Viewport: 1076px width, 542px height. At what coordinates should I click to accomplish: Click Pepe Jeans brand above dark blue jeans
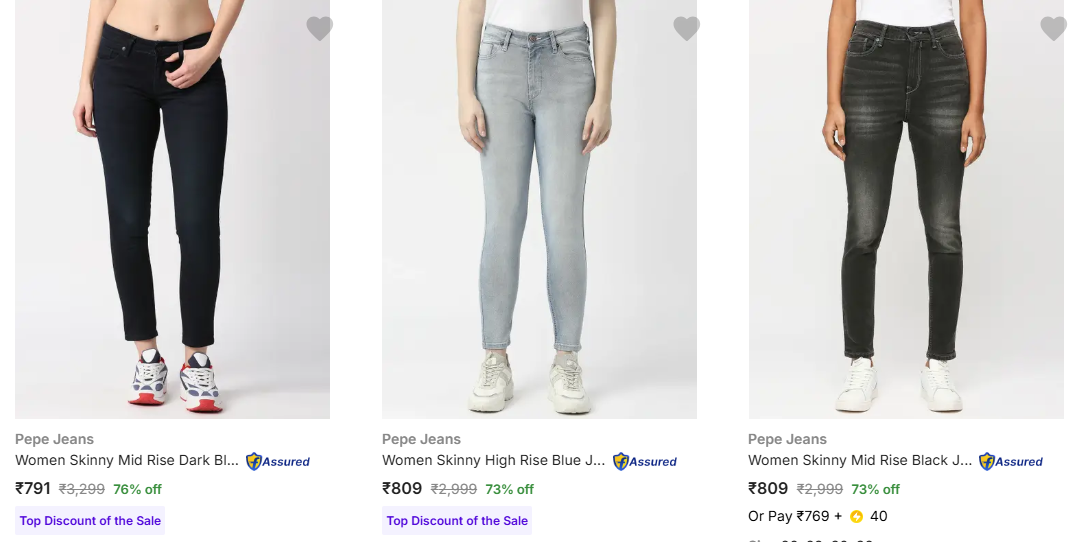54,439
